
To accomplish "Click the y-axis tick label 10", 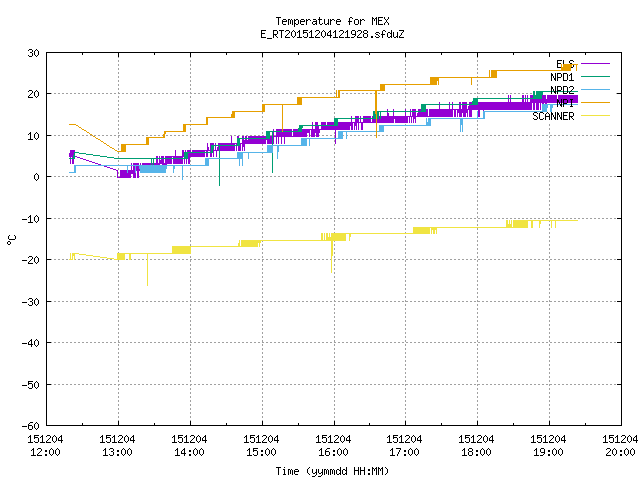I will click(x=33, y=136).
